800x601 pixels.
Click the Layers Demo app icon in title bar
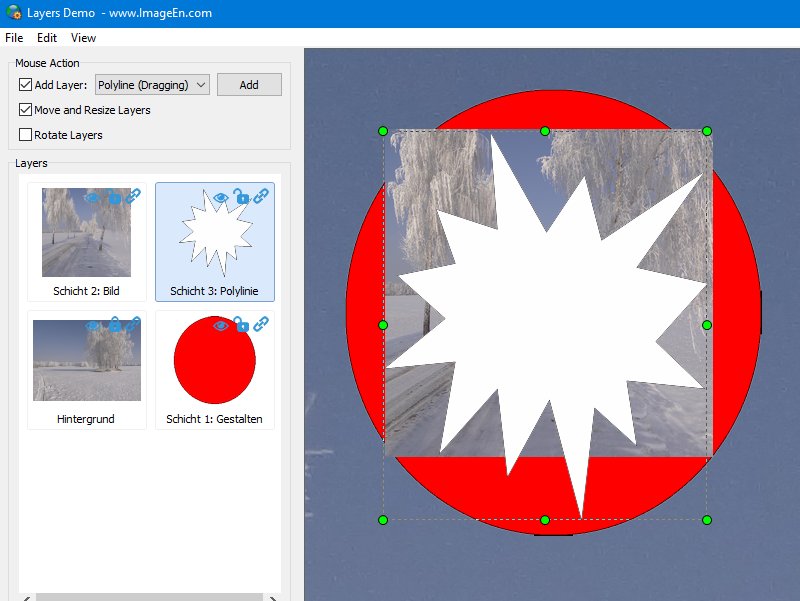pyautogui.click(x=14, y=12)
